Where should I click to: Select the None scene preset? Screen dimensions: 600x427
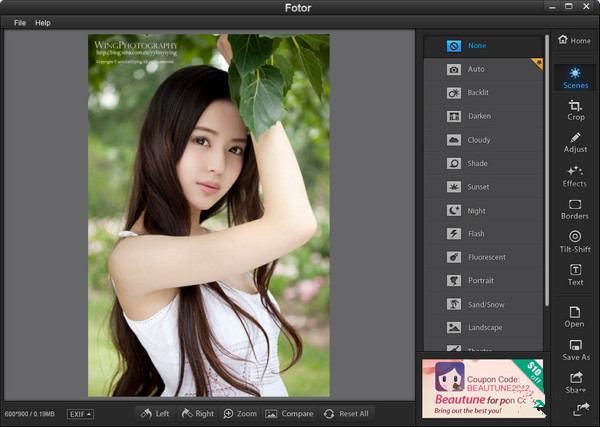tap(483, 46)
